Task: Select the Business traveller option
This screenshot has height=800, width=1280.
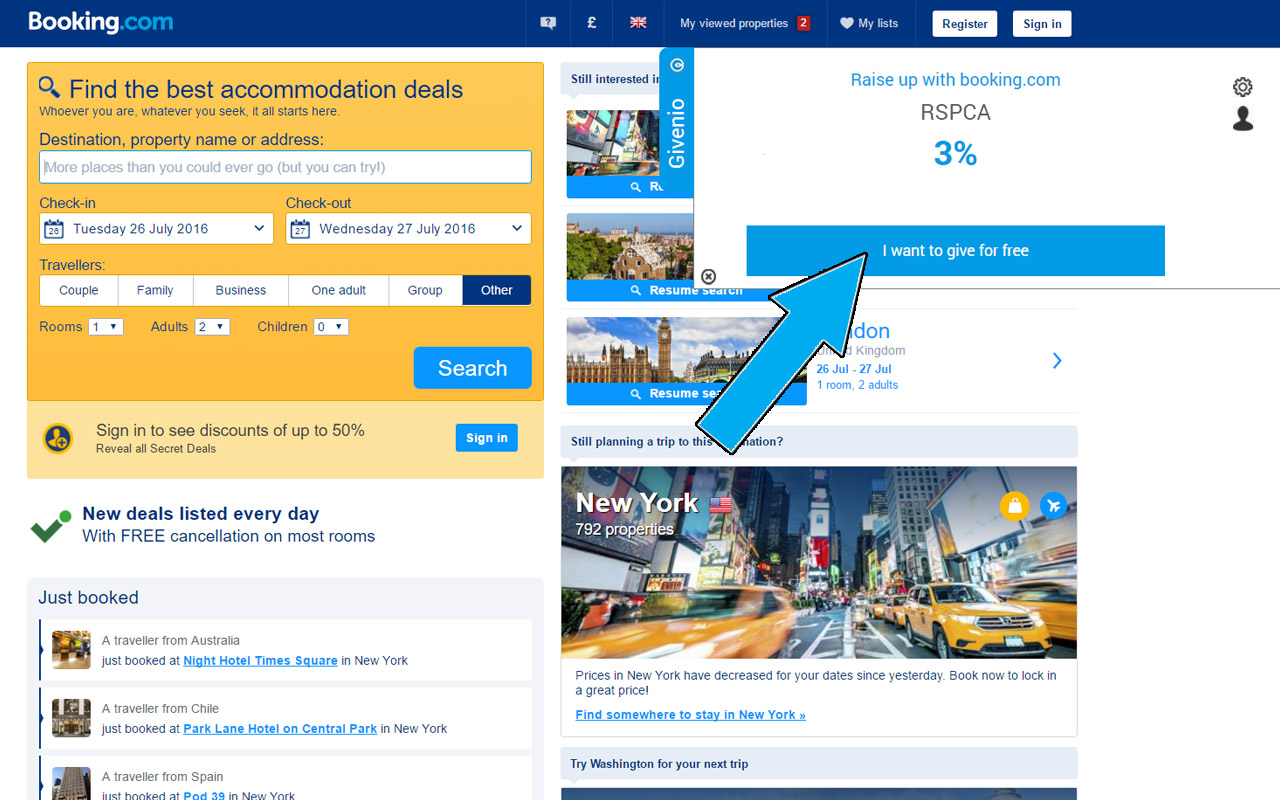Action: tap(241, 290)
